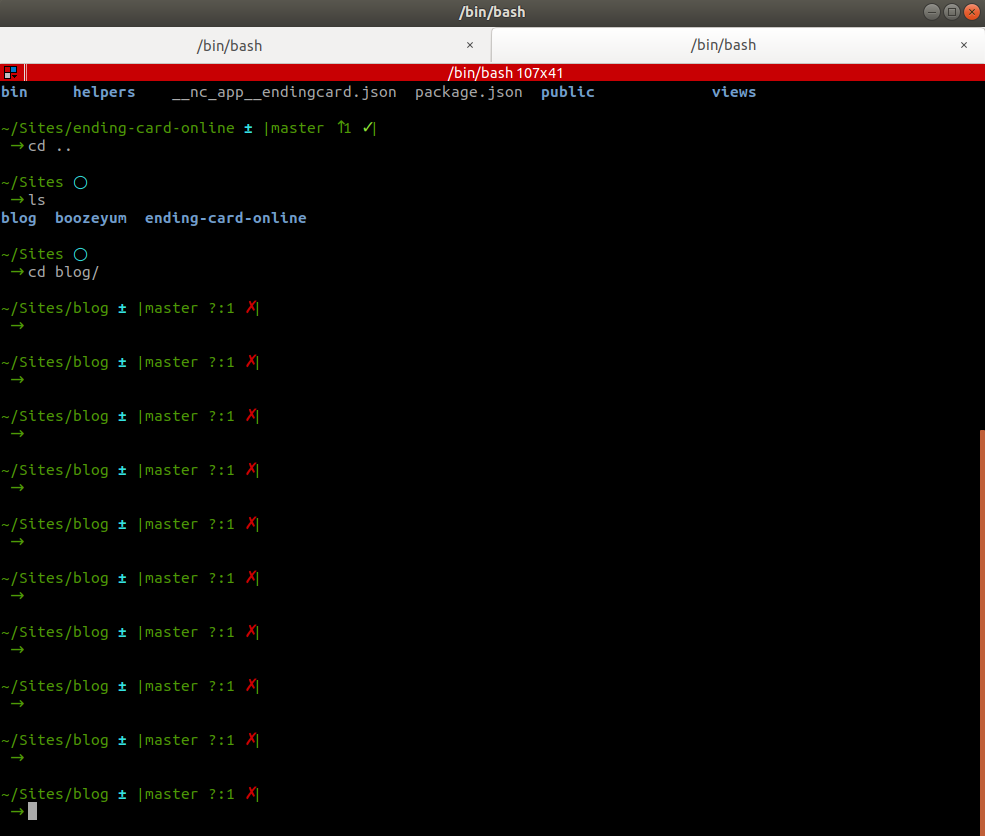
Task: Click 'package.json' in the file listing
Action: click(x=469, y=92)
